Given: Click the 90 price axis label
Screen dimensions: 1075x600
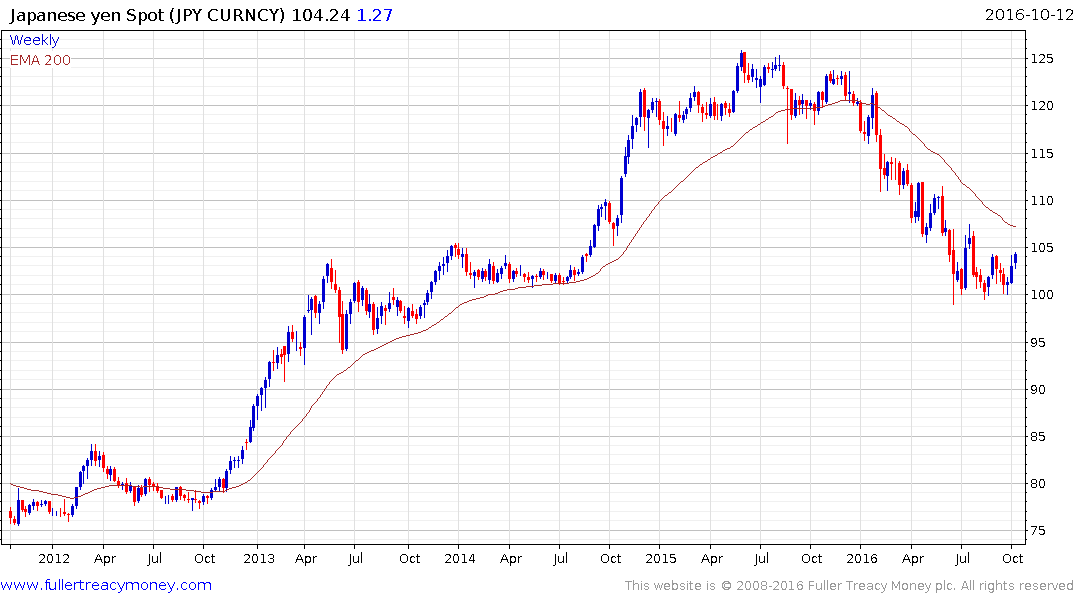Looking at the screenshot, I should click(1039, 389).
